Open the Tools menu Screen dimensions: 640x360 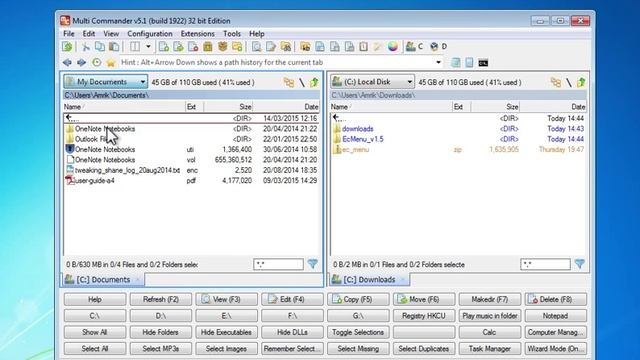coord(232,33)
